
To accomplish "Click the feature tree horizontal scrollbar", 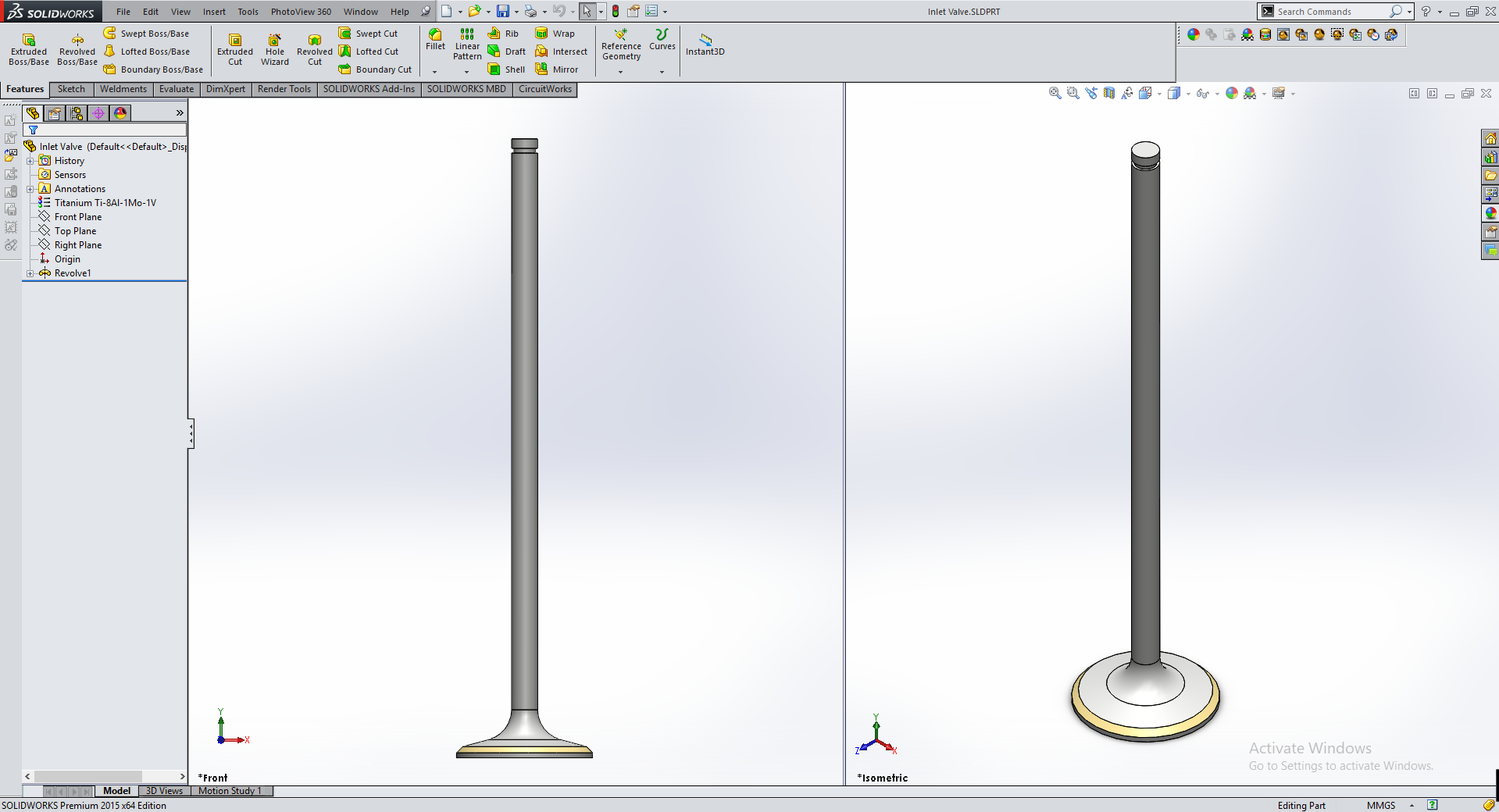I will coord(105,776).
